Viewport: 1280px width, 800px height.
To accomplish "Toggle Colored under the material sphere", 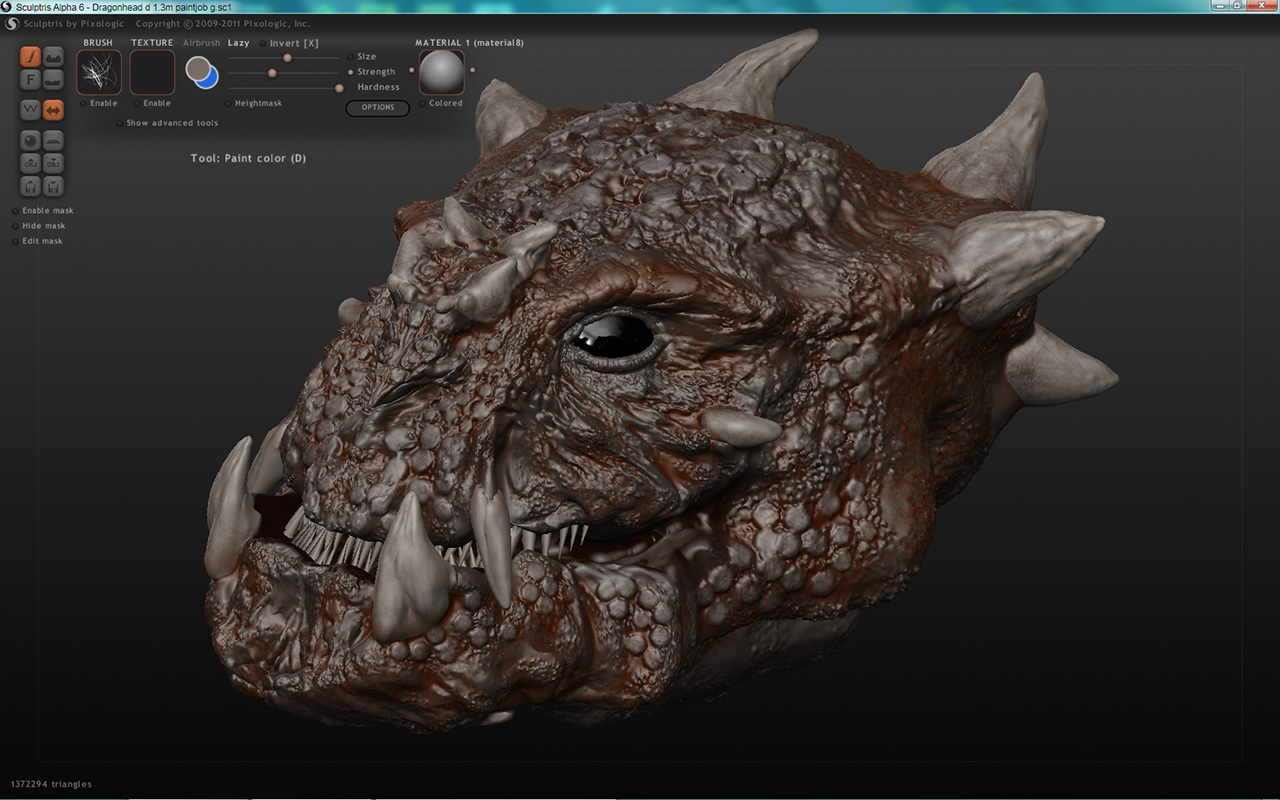I will [x=423, y=102].
